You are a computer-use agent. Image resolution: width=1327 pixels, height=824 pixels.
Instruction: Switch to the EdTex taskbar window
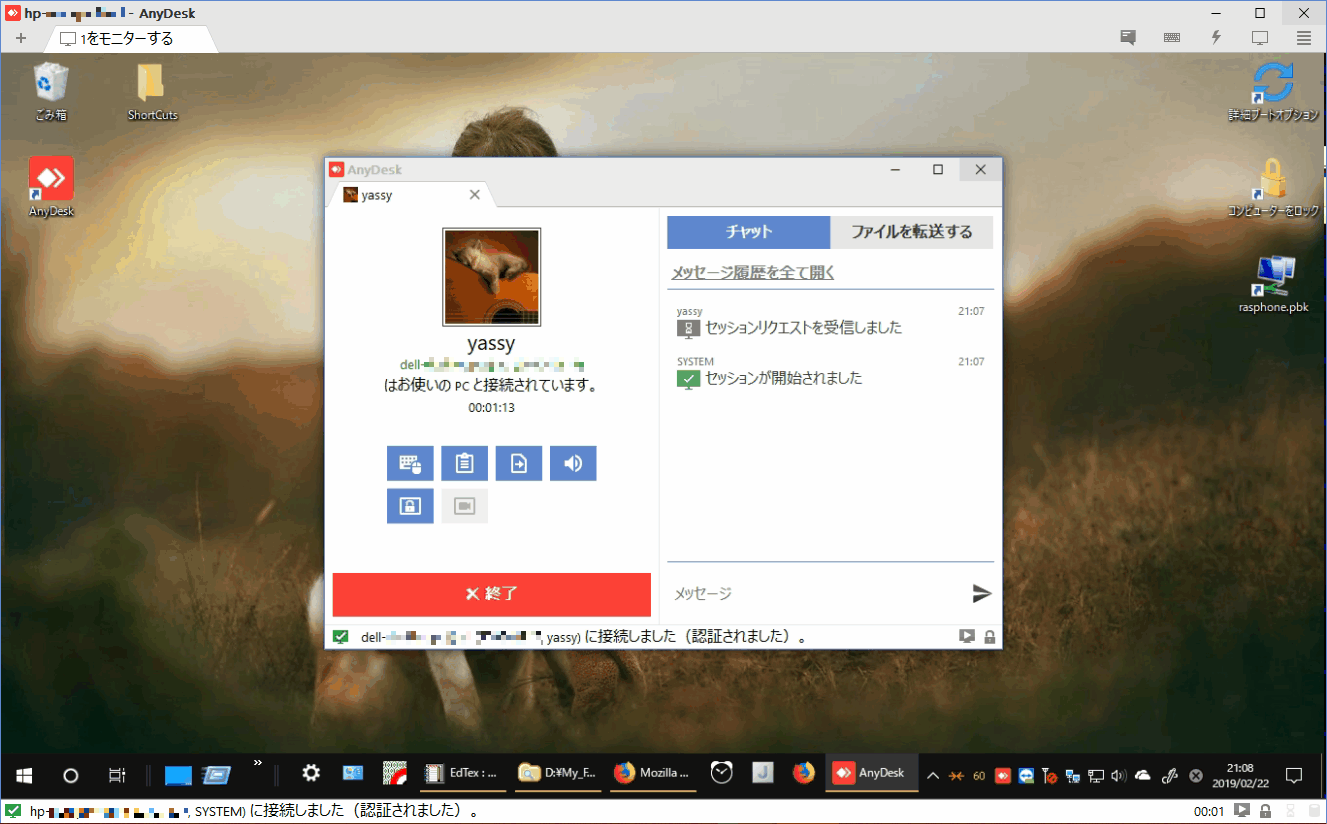coord(463,773)
